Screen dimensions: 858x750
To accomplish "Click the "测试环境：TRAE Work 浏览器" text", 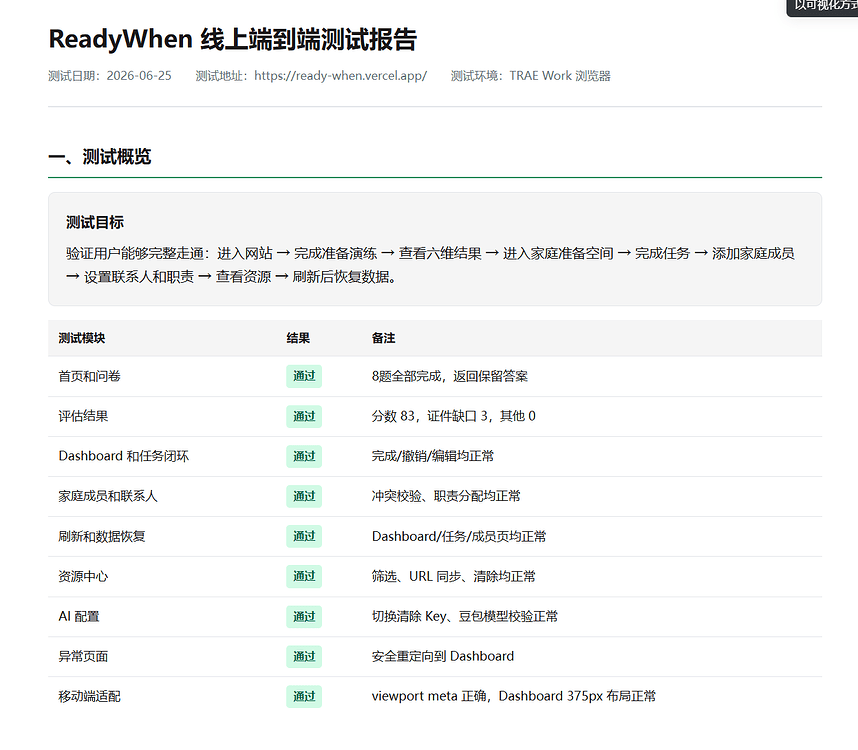I will (530, 75).
